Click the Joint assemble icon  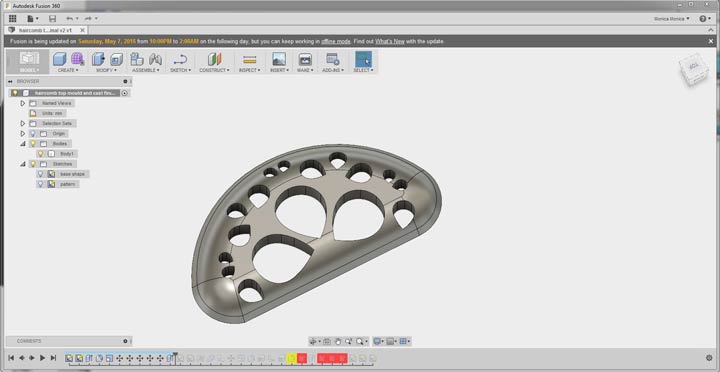[155, 59]
